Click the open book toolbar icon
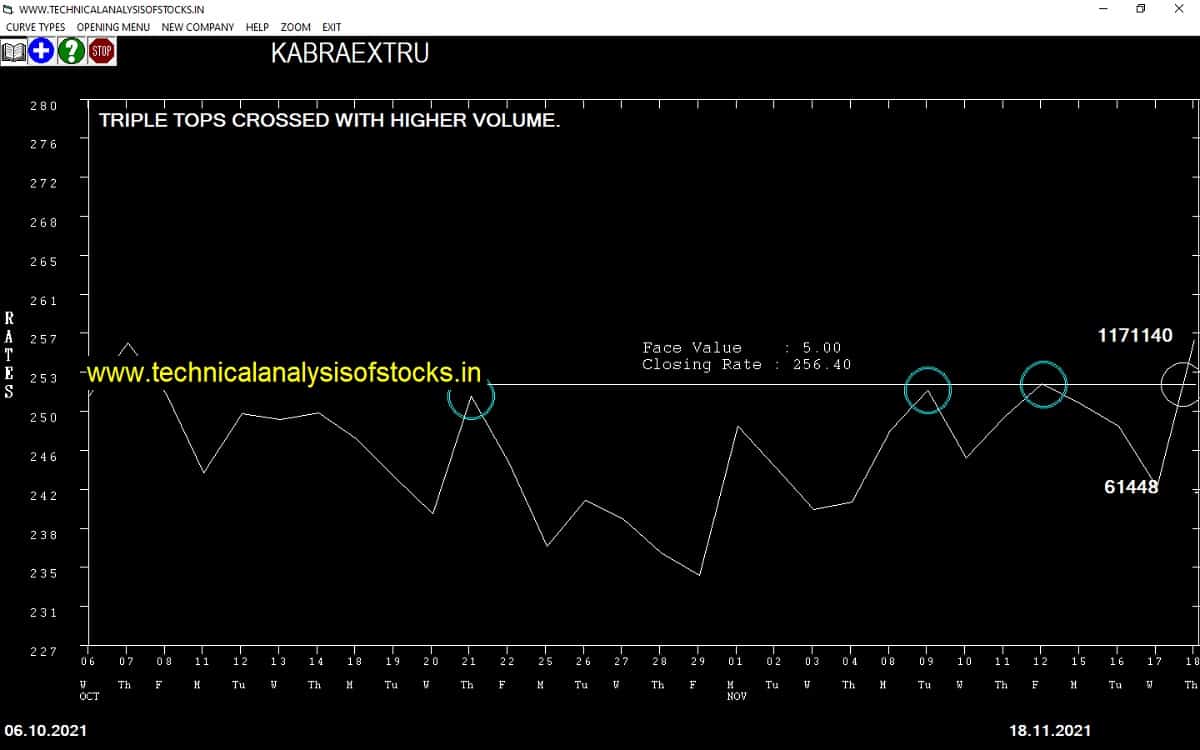Image resolution: width=1200 pixels, height=750 pixels. coord(14,51)
